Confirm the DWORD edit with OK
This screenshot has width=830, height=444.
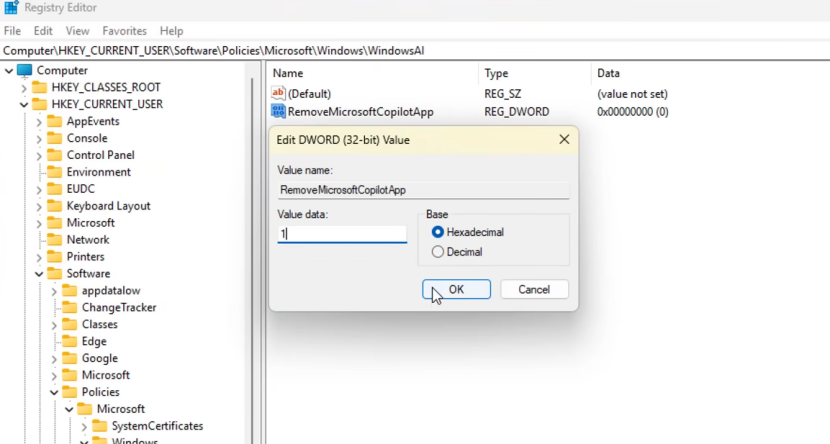tap(456, 289)
